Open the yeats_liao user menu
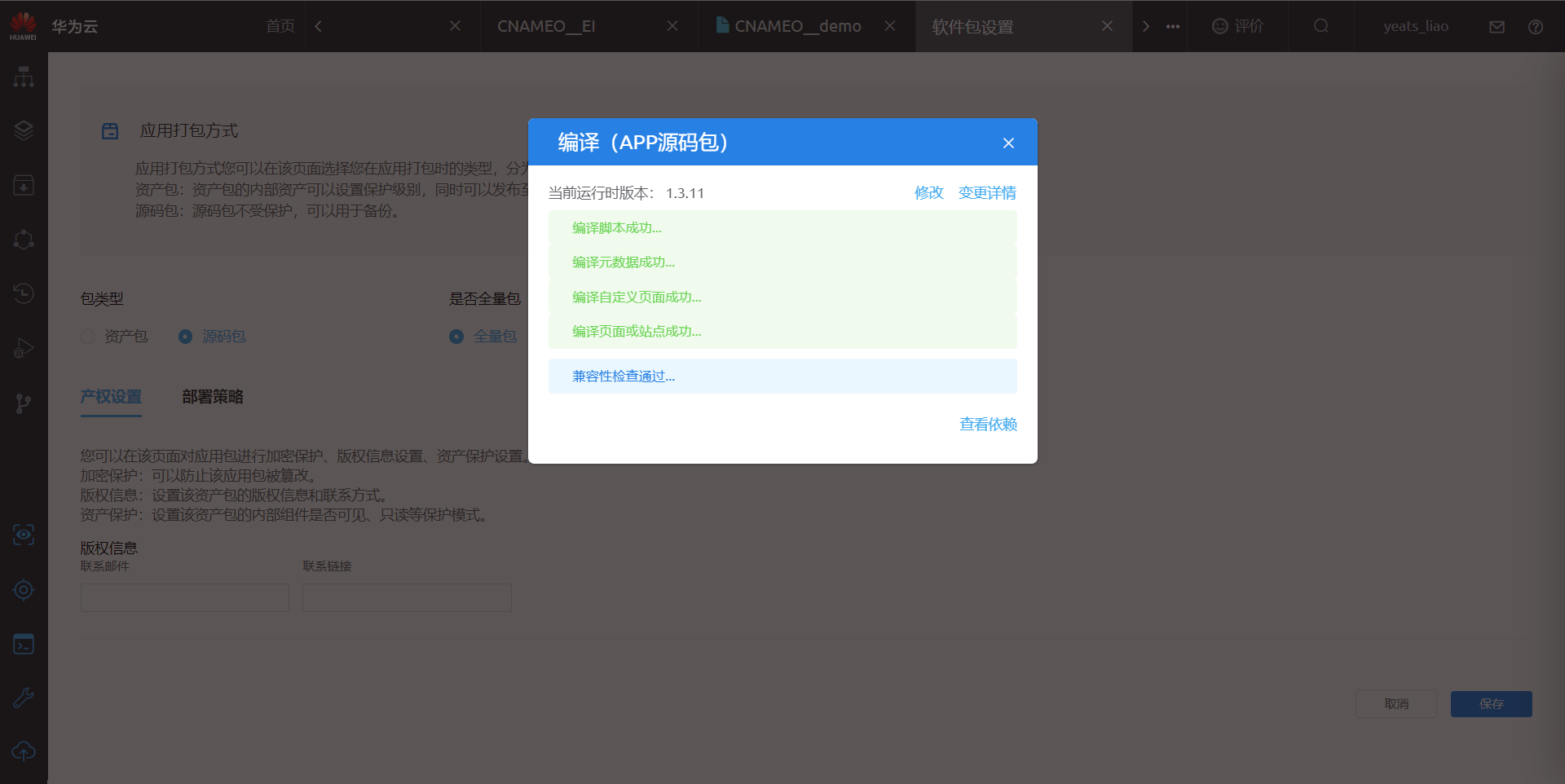The width and height of the screenshot is (1565, 784). [1416, 26]
